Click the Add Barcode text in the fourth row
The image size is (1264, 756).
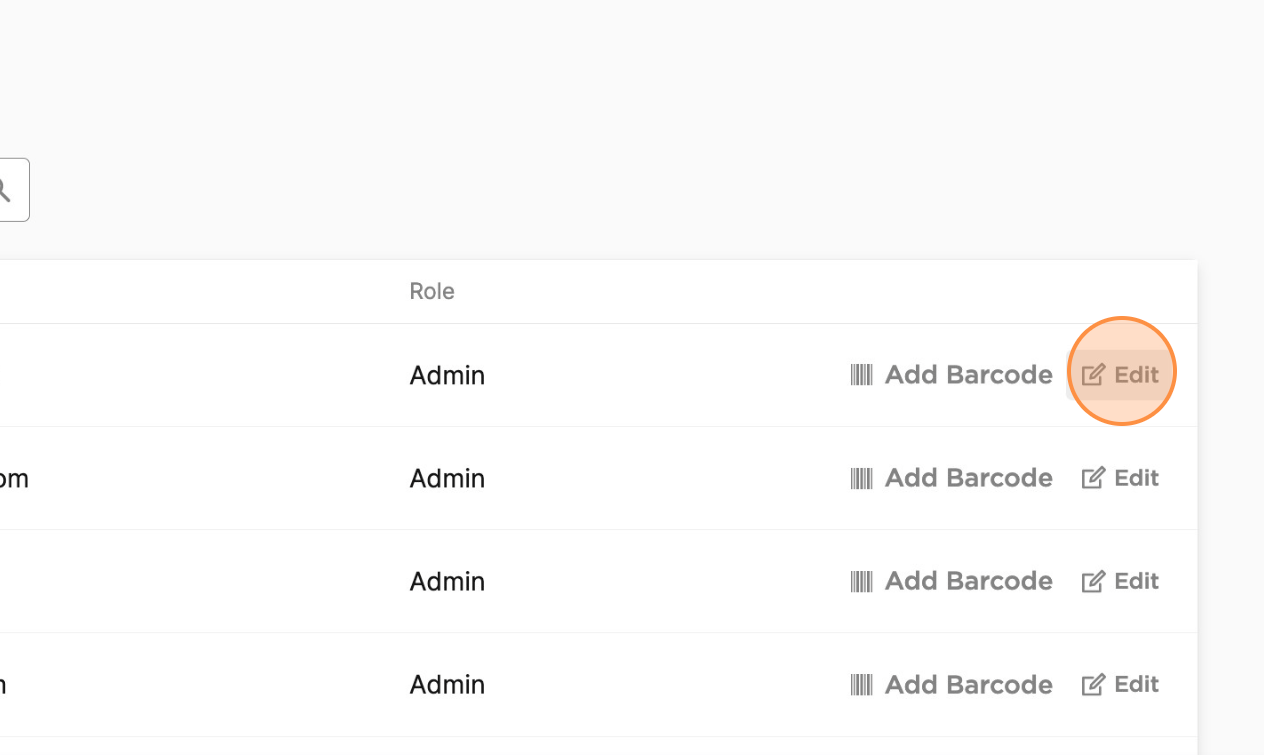coord(968,685)
